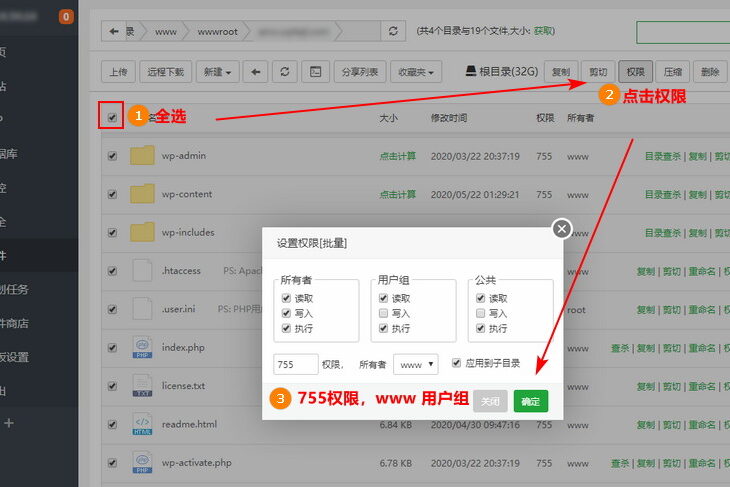Expand the 收藏夹 favorites dropdown

(x=417, y=72)
